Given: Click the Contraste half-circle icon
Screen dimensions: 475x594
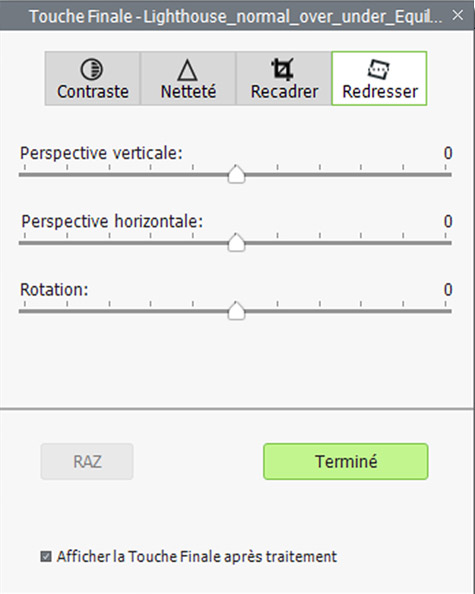Looking at the screenshot, I should click(x=91, y=69).
